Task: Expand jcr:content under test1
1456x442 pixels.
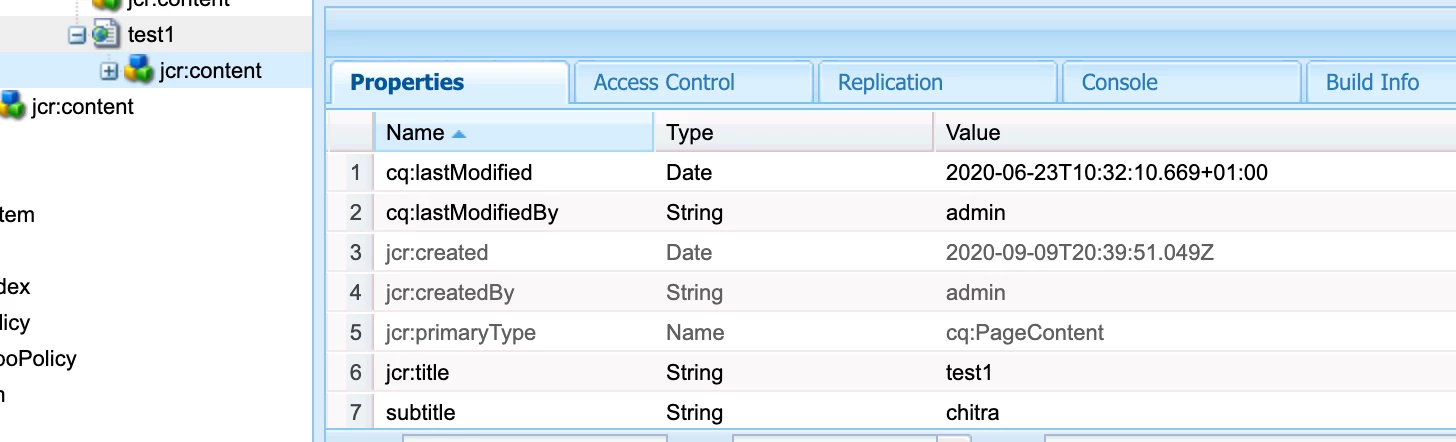Action: pos(109,71)
